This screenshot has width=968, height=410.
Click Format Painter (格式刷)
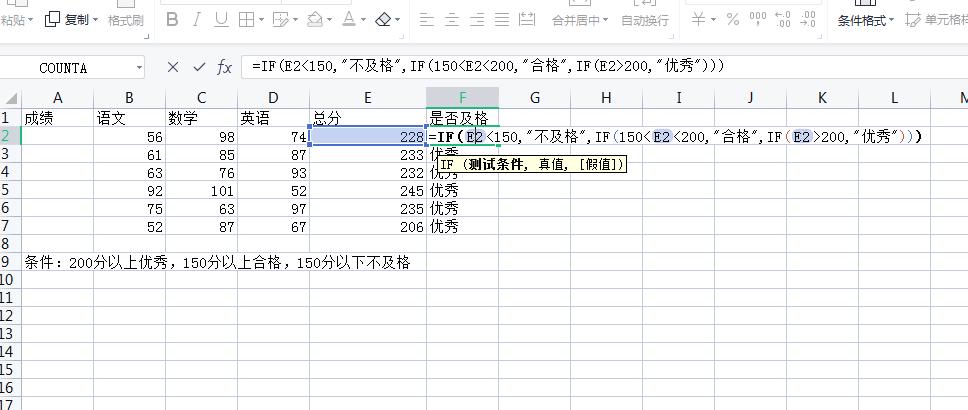125,20
